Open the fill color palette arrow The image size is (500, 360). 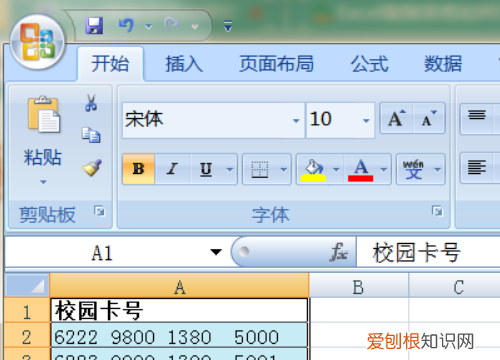(x=336, y=169)
